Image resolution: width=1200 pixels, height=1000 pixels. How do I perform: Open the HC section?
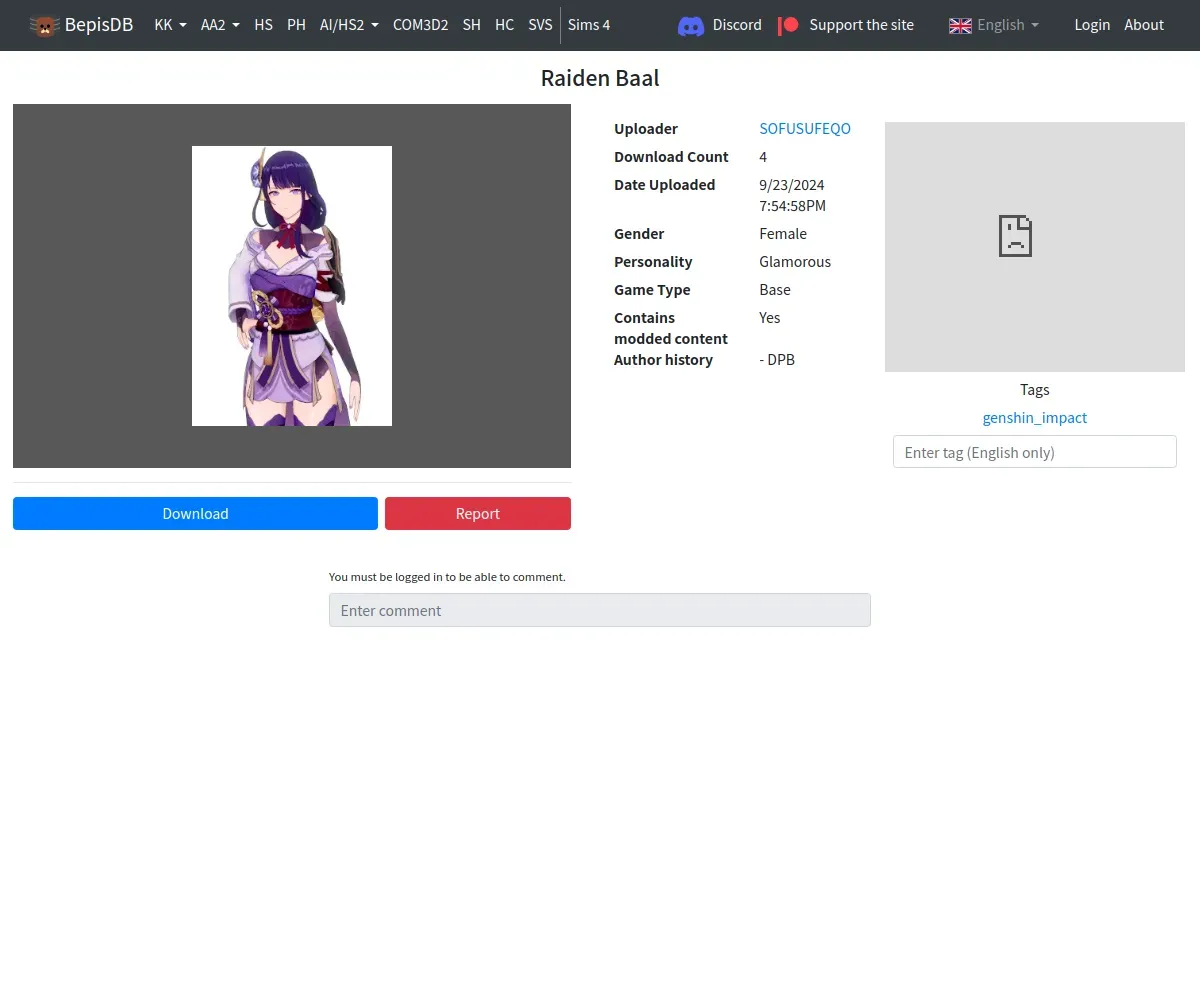[x=505, y=25]
